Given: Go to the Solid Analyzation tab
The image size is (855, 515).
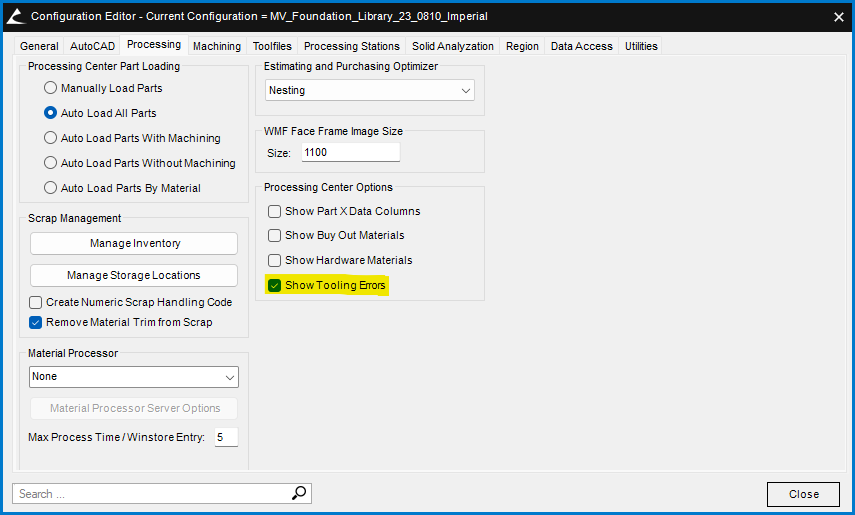Looking at the screenshot, I should [452, 46].
